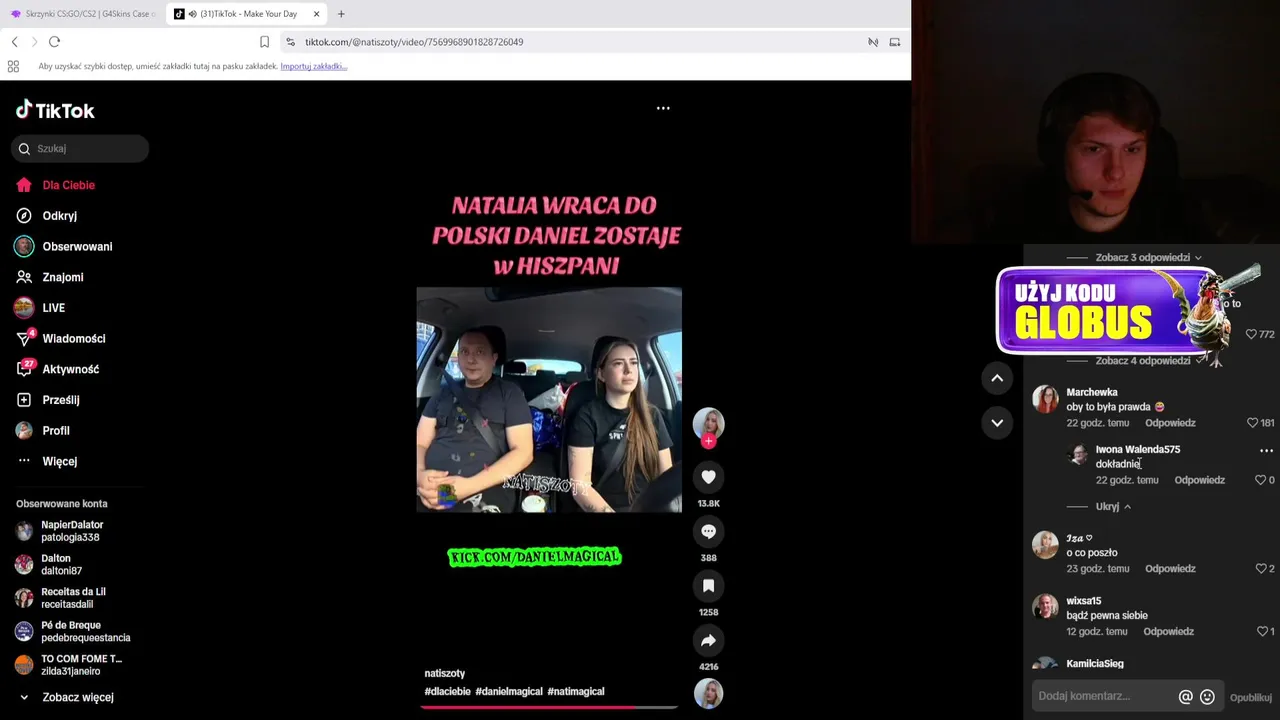Click 'Importuj zakładki...' link
This screenshot has height=720, width=1280.
[x=314, y=66]
